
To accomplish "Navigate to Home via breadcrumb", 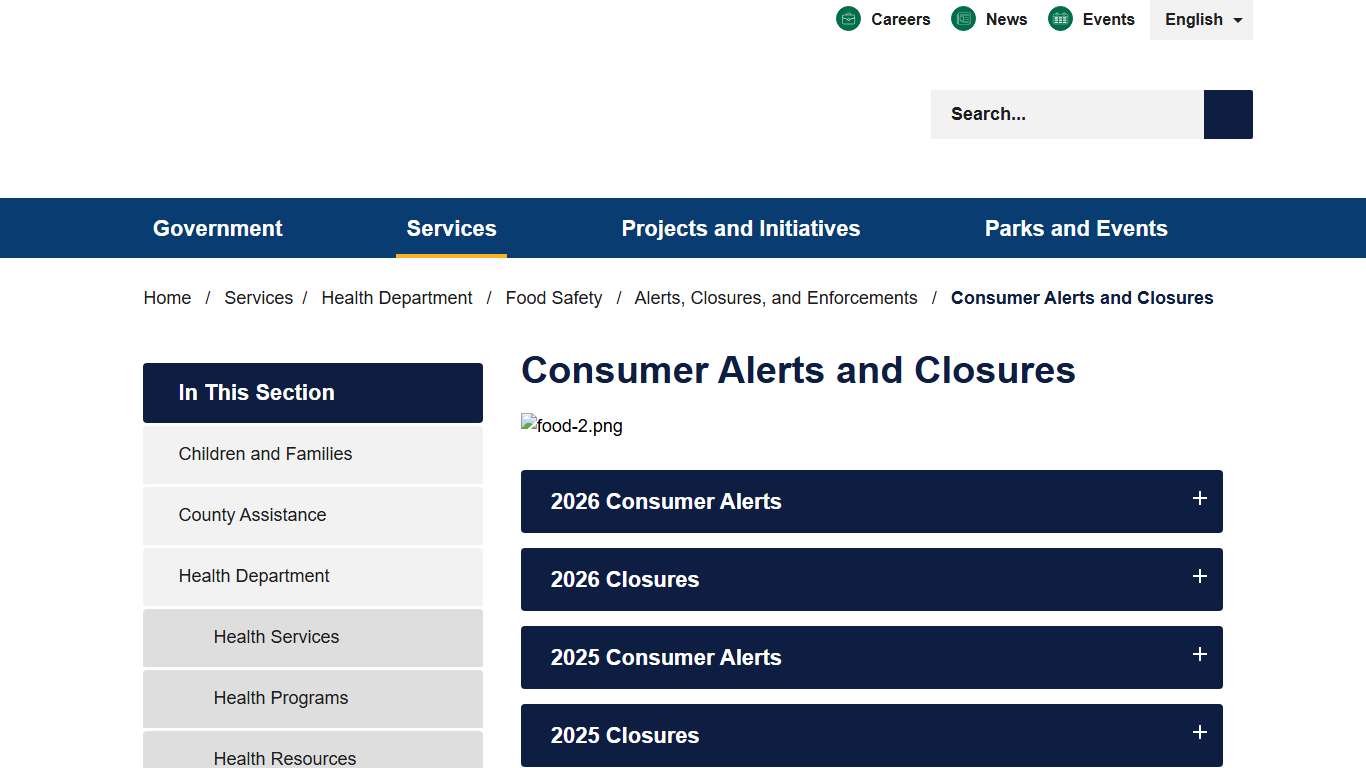I will tap(167, 297).
